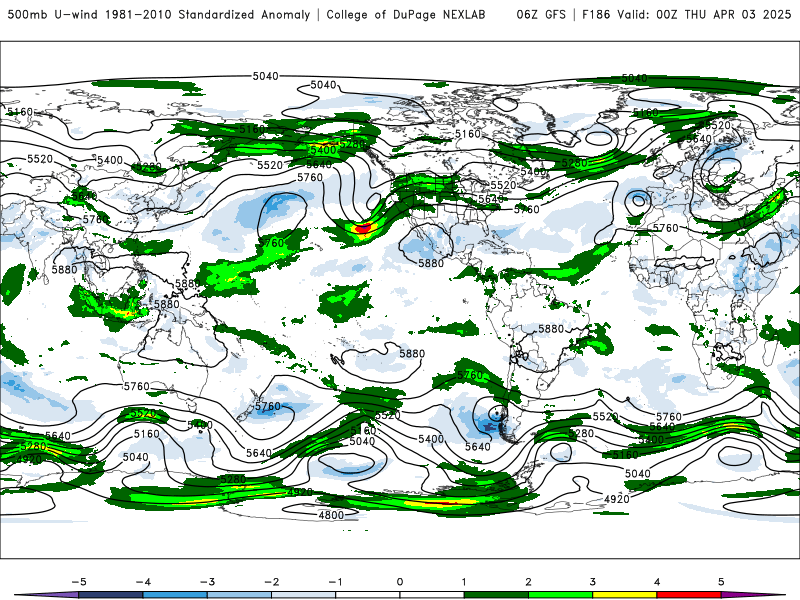Click the '5880' contour label over Gulf of Mexico
This screenshot has height=600, width=800.
pos(431,263)
